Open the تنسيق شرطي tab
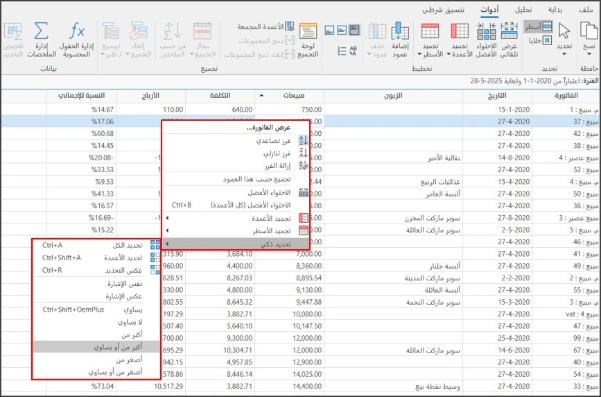601x397 pixels. (x=443, y=10)
